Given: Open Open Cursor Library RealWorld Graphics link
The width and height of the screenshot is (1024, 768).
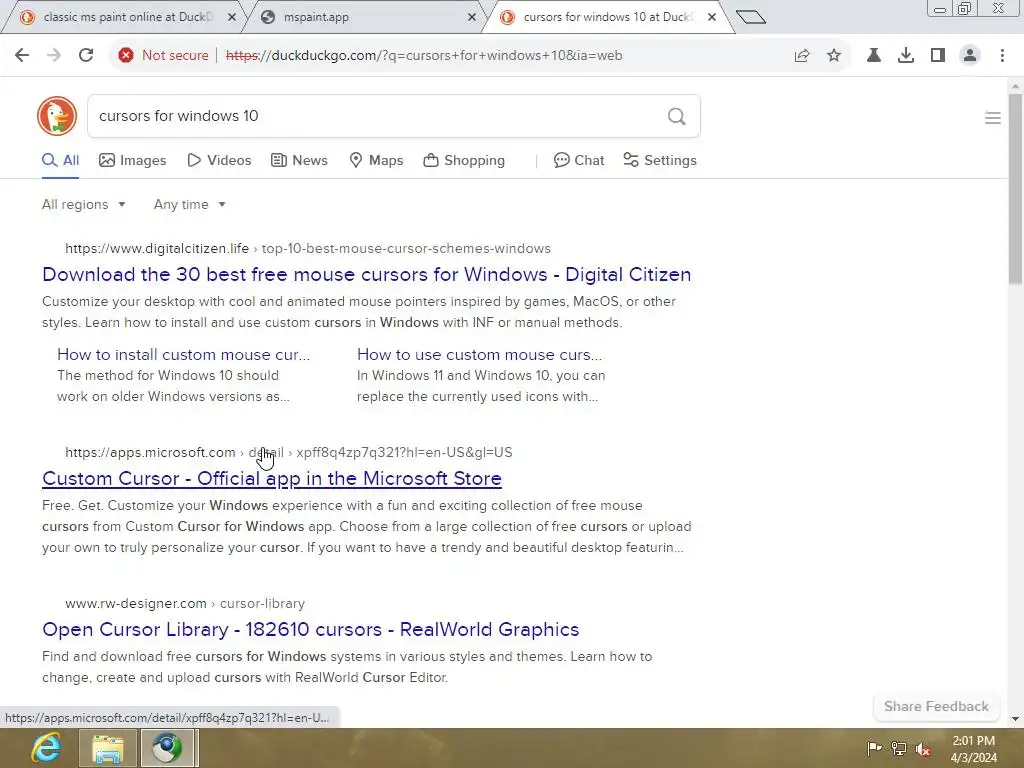Looking at the screenshot, I should click(311, 630).
